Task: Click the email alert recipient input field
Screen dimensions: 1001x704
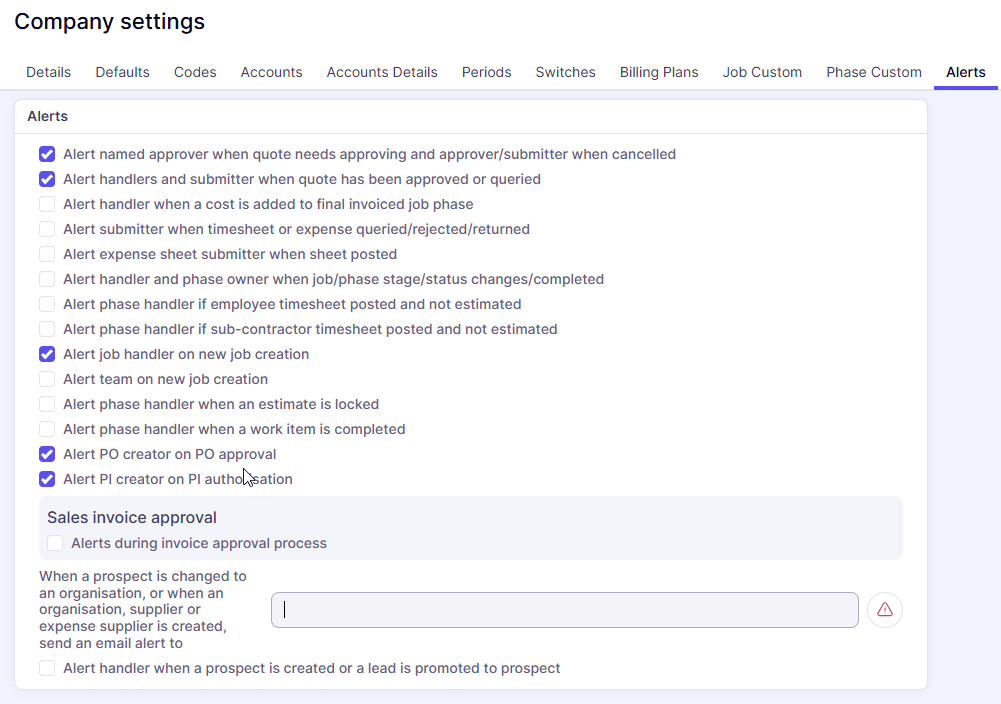Action: click(564, 610)
